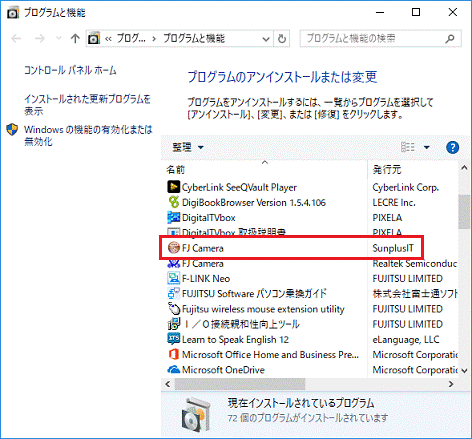
Task: Expand the address bar history dropdown
Action: coord(266,39)
